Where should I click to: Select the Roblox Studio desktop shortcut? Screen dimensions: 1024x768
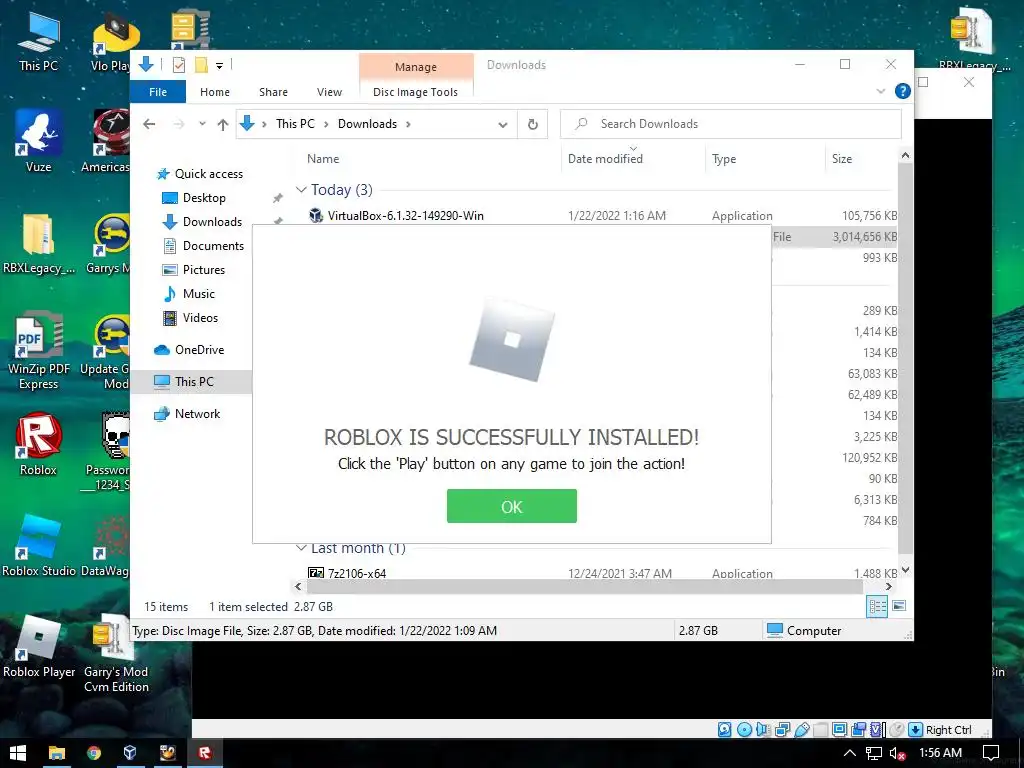[39, 545]
